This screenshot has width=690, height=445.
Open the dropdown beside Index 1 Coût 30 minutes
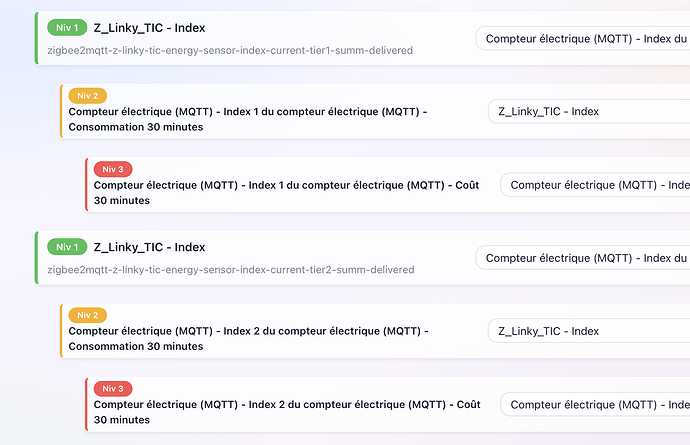coord(595,185)
